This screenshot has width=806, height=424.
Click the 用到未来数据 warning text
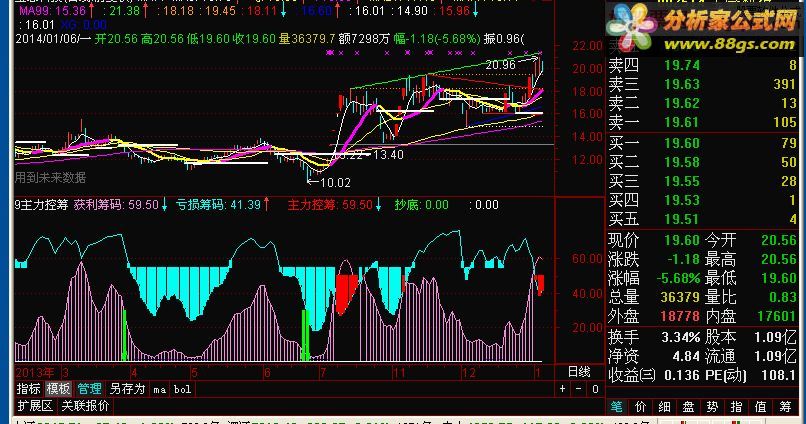pyautogui.click(x=50, y=178)
